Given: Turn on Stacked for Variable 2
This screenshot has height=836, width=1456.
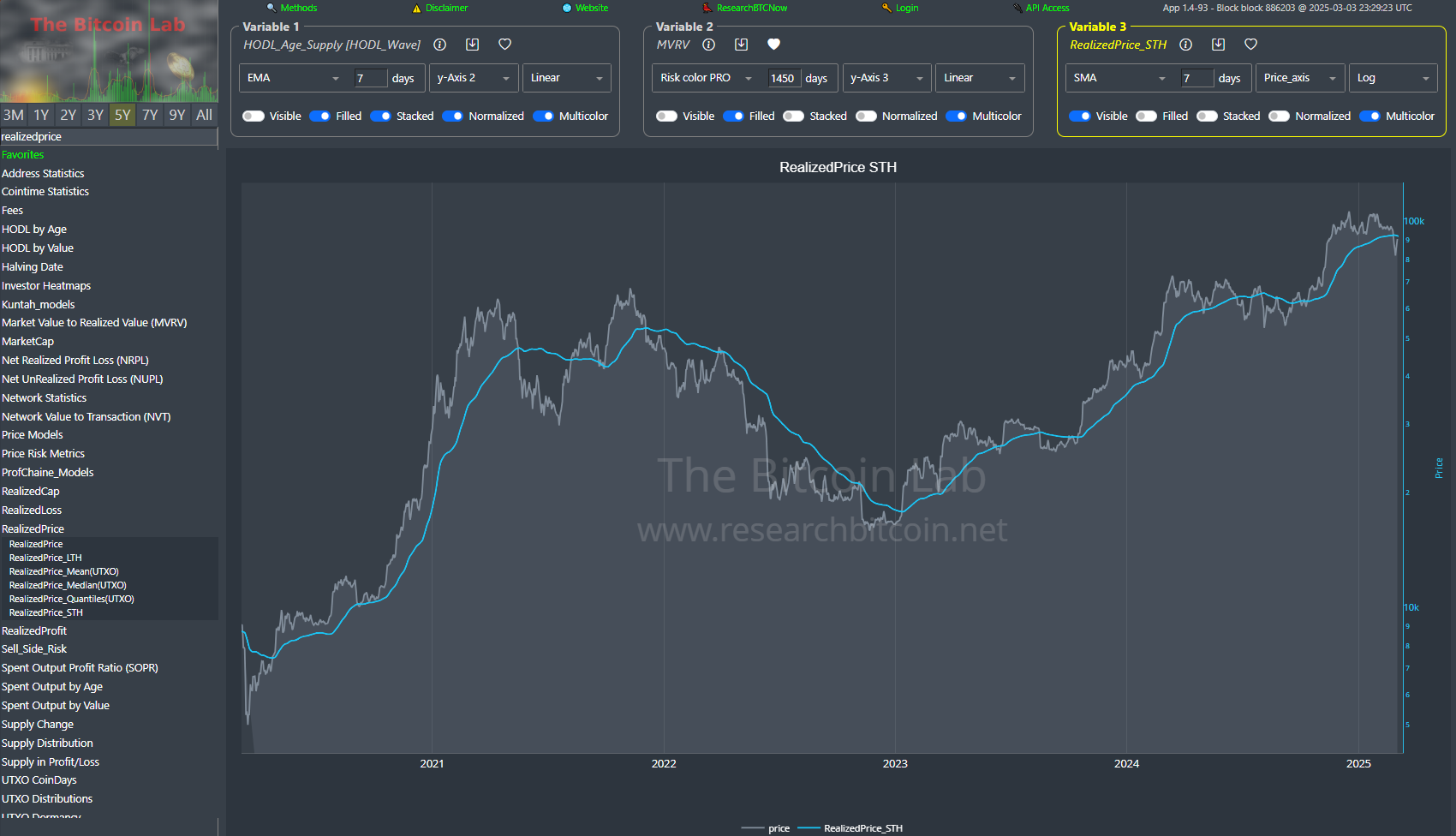Looking at the screenshot, I should click(x=794, y=116).
